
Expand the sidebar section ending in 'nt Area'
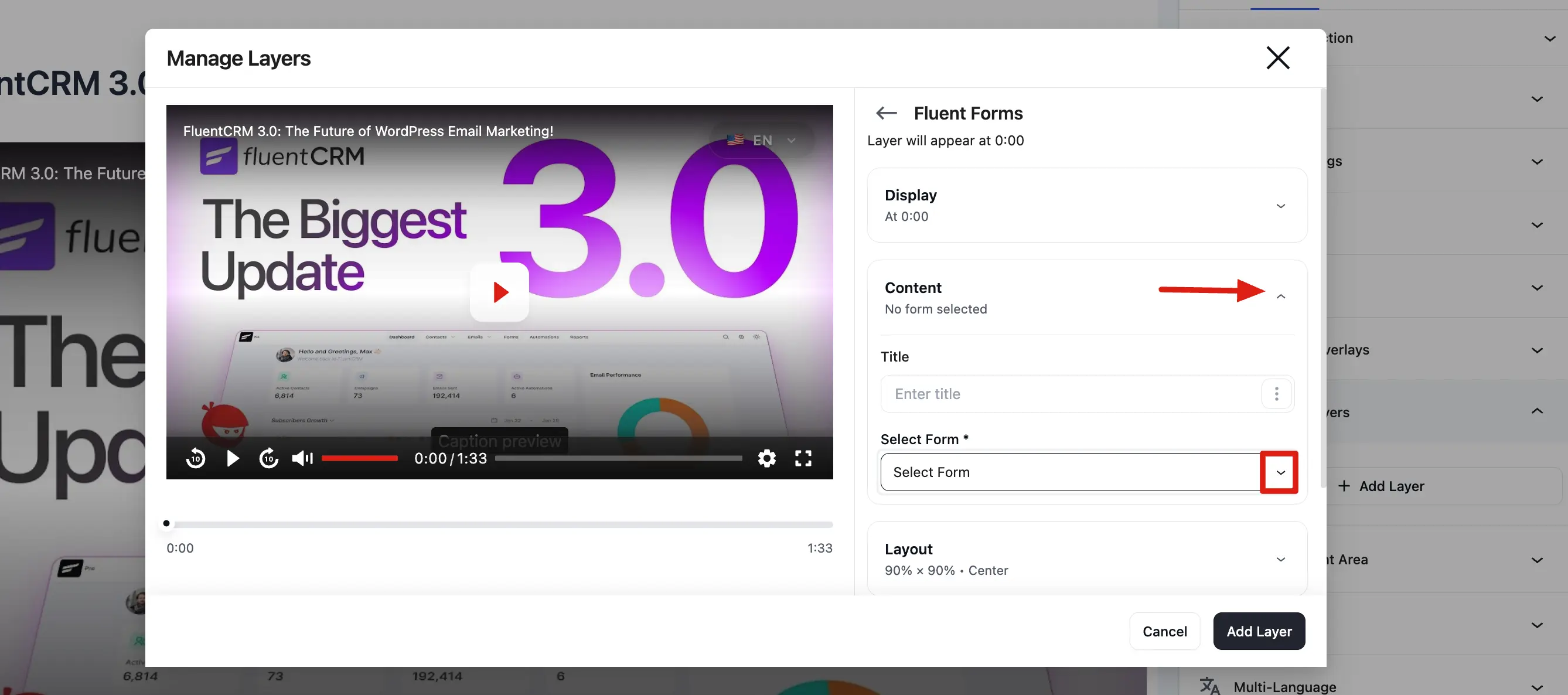[1537, 560]
